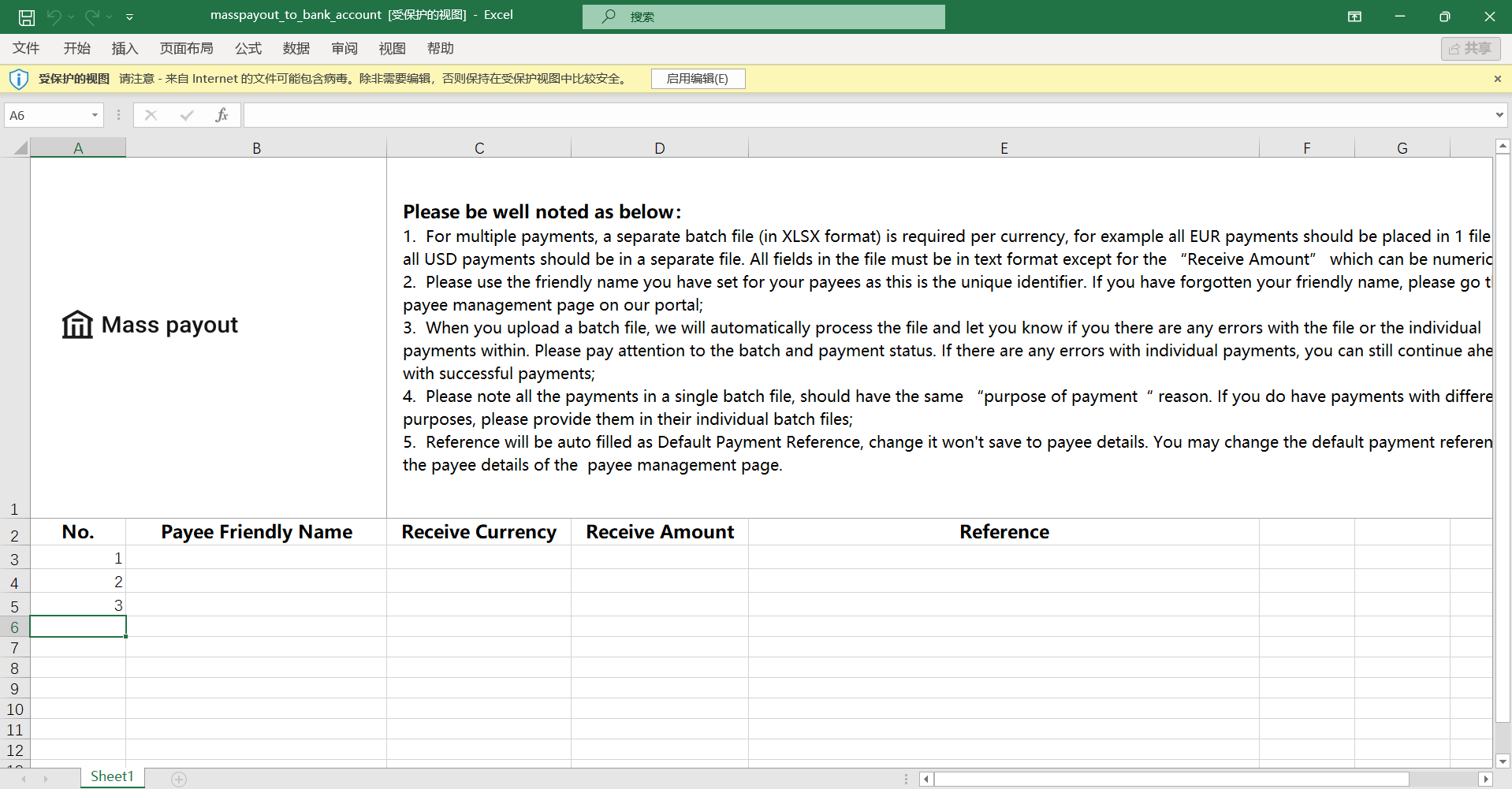This screenshot has width=1512, height=789.
Task: Click in the 搜索 search box
Action: pos(763,17)
